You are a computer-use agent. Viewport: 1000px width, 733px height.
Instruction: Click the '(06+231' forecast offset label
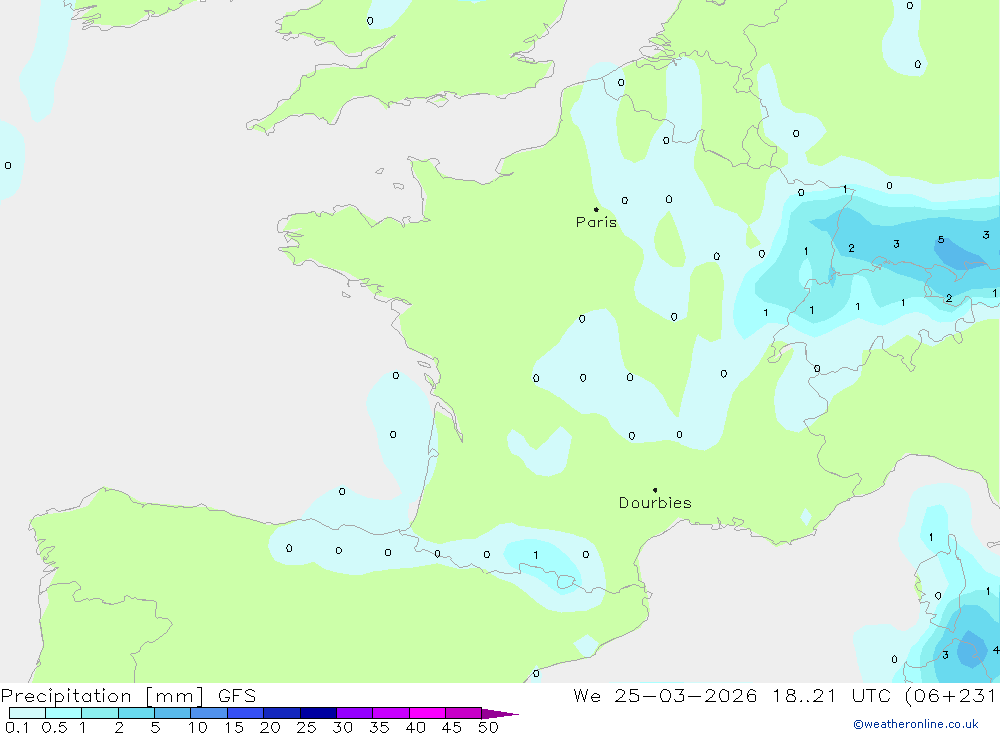coord(951,696)
